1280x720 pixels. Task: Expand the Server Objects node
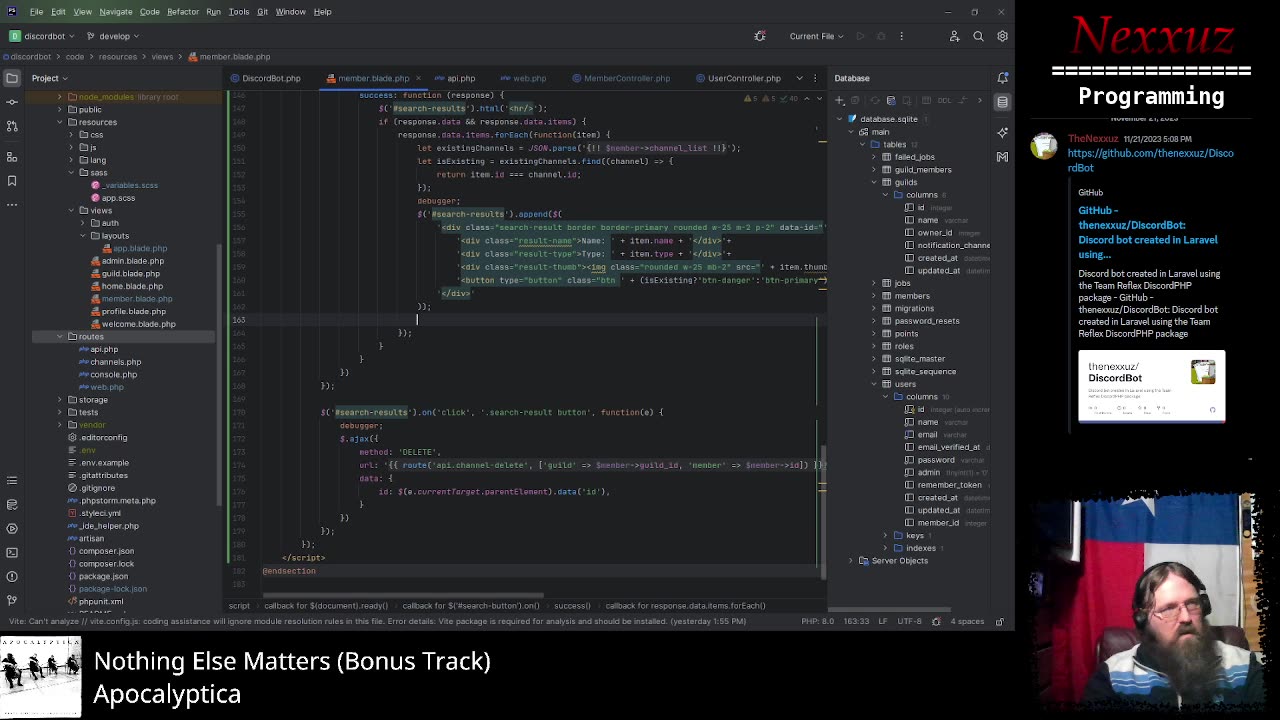point(851,561)
